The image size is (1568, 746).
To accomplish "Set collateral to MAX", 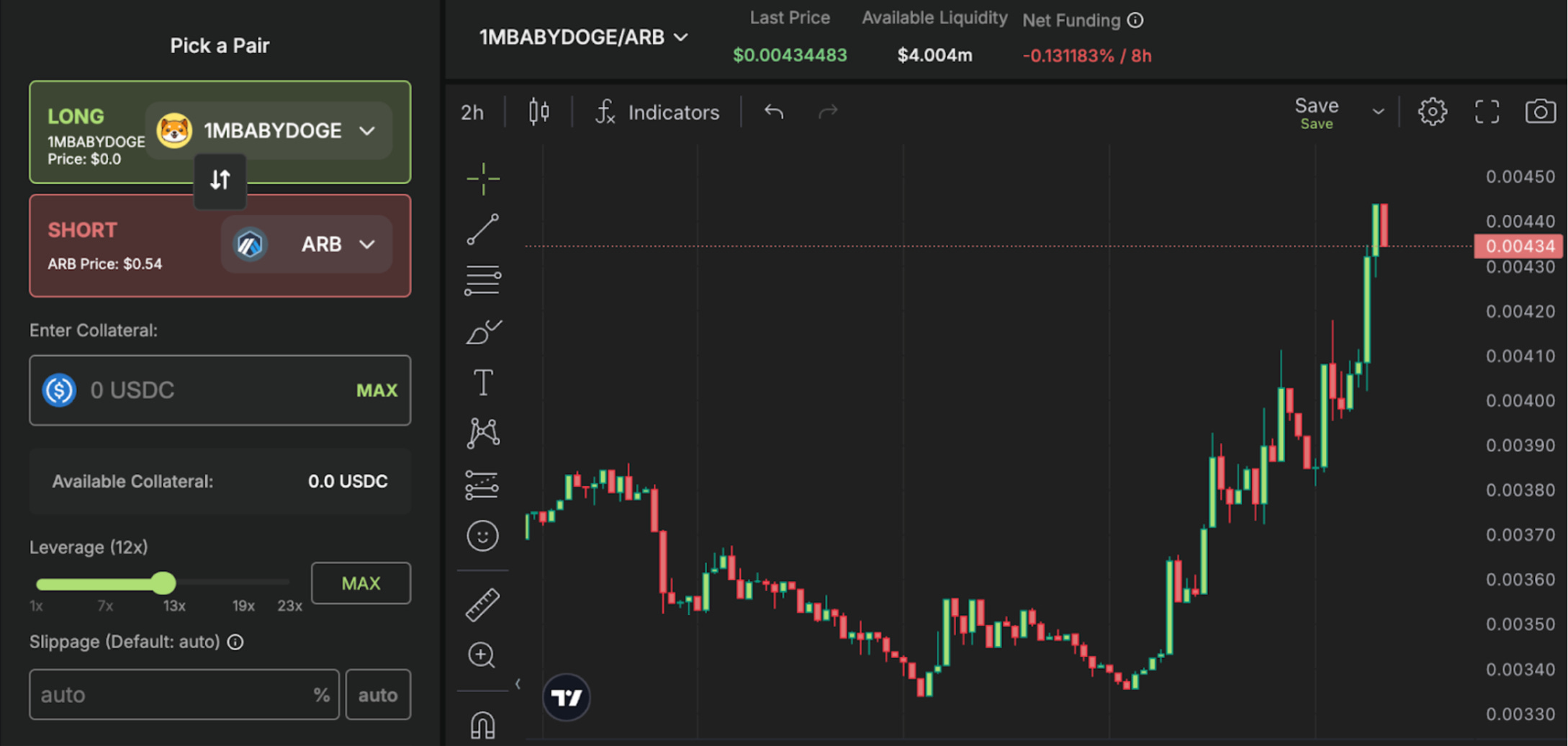I will coord(377,390).
